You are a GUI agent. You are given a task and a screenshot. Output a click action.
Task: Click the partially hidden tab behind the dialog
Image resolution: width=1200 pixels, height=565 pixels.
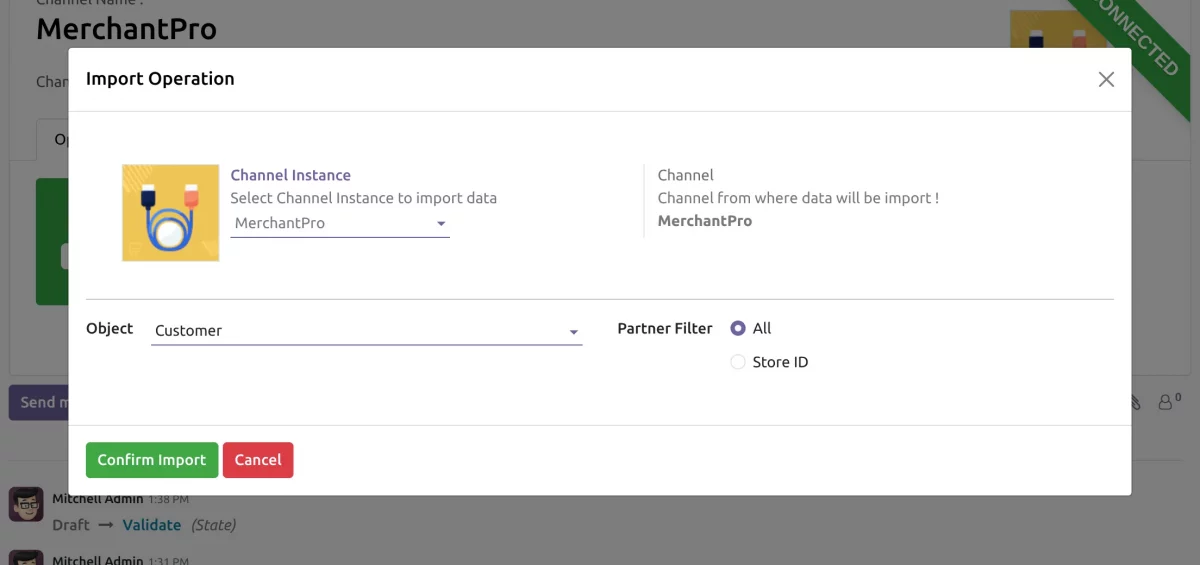point(52,139)
